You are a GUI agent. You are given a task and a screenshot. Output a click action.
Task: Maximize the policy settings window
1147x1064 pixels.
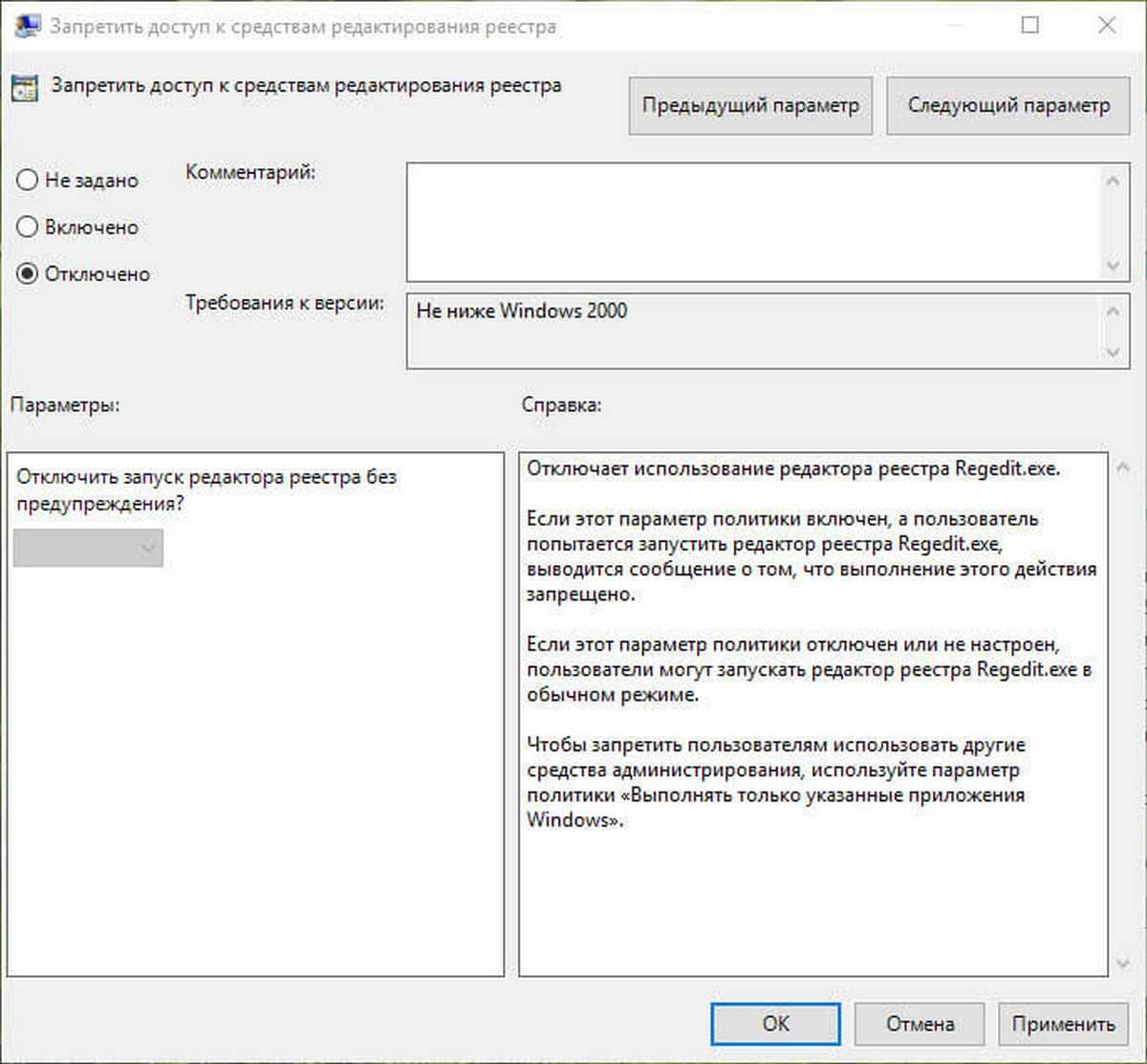[x=1030, y=26]
